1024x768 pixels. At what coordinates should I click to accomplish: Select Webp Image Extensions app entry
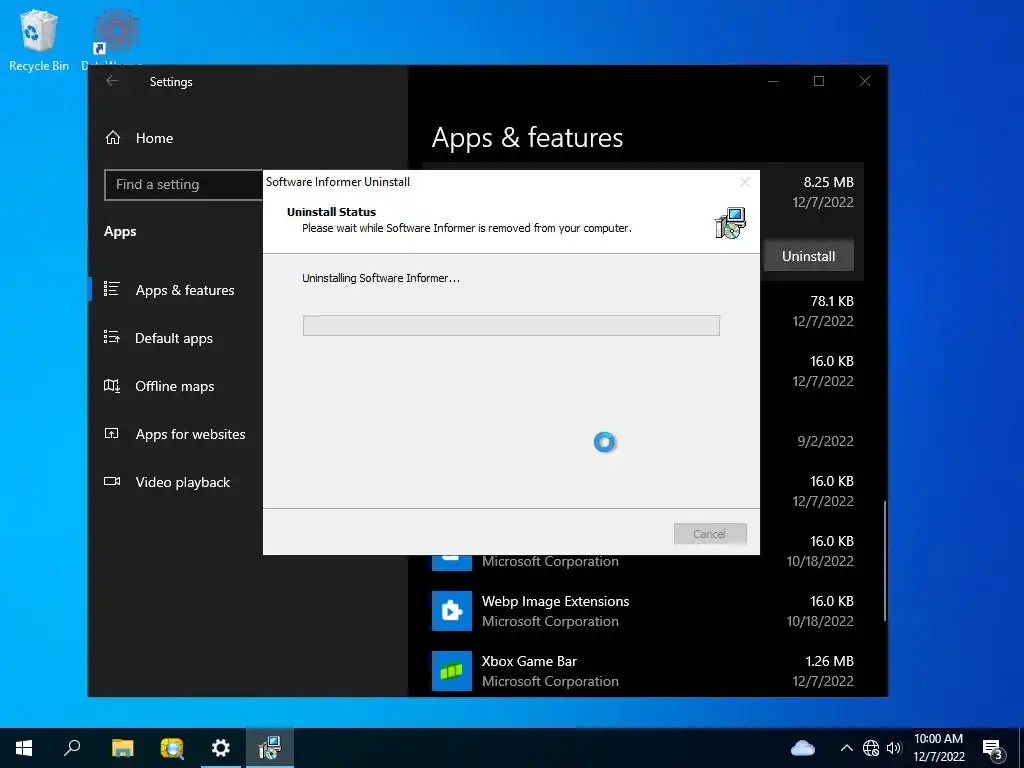[x=643, y=611]
